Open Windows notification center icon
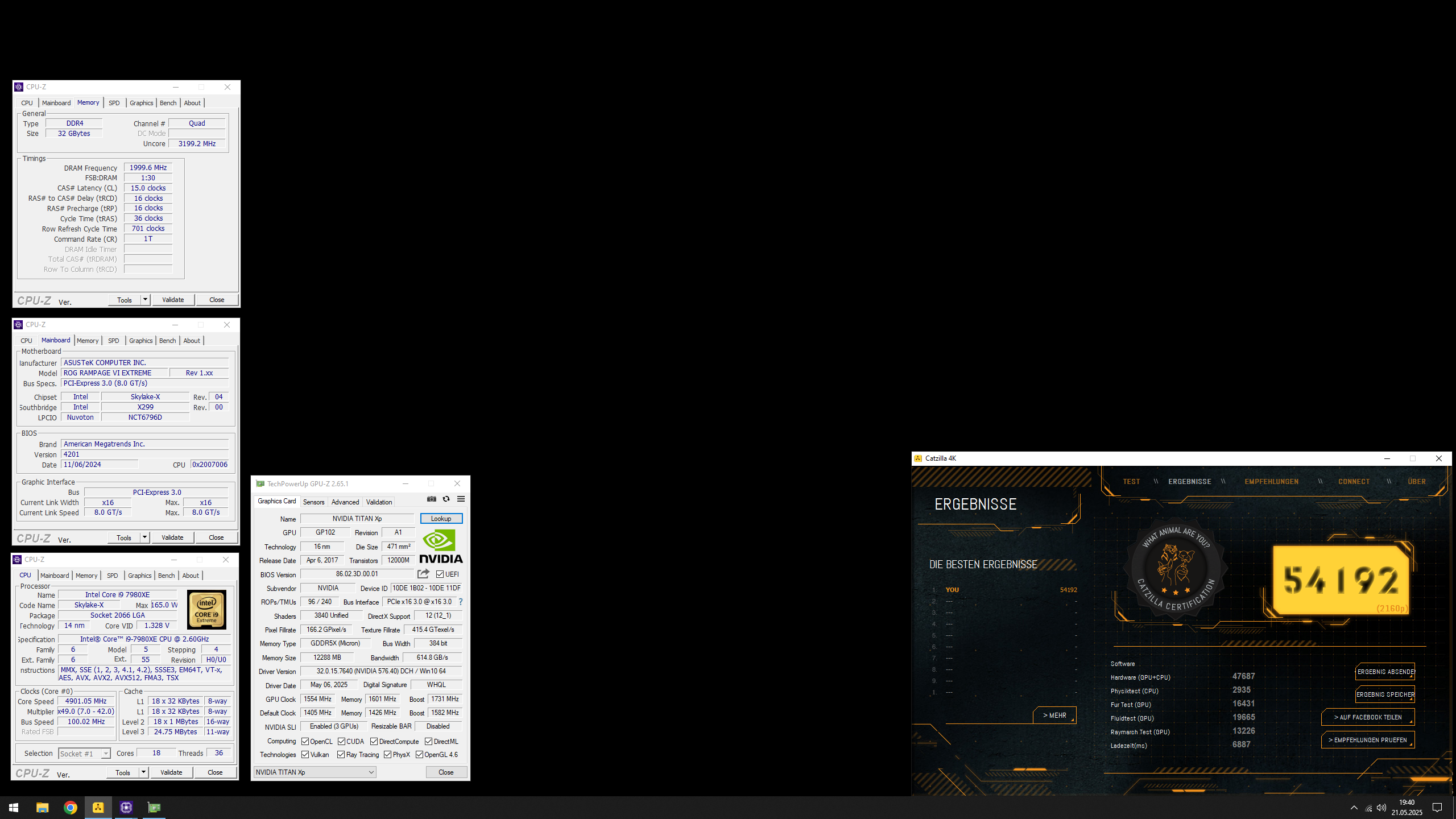Viewport: 1456px width, 819px height. click(1437, 808)
